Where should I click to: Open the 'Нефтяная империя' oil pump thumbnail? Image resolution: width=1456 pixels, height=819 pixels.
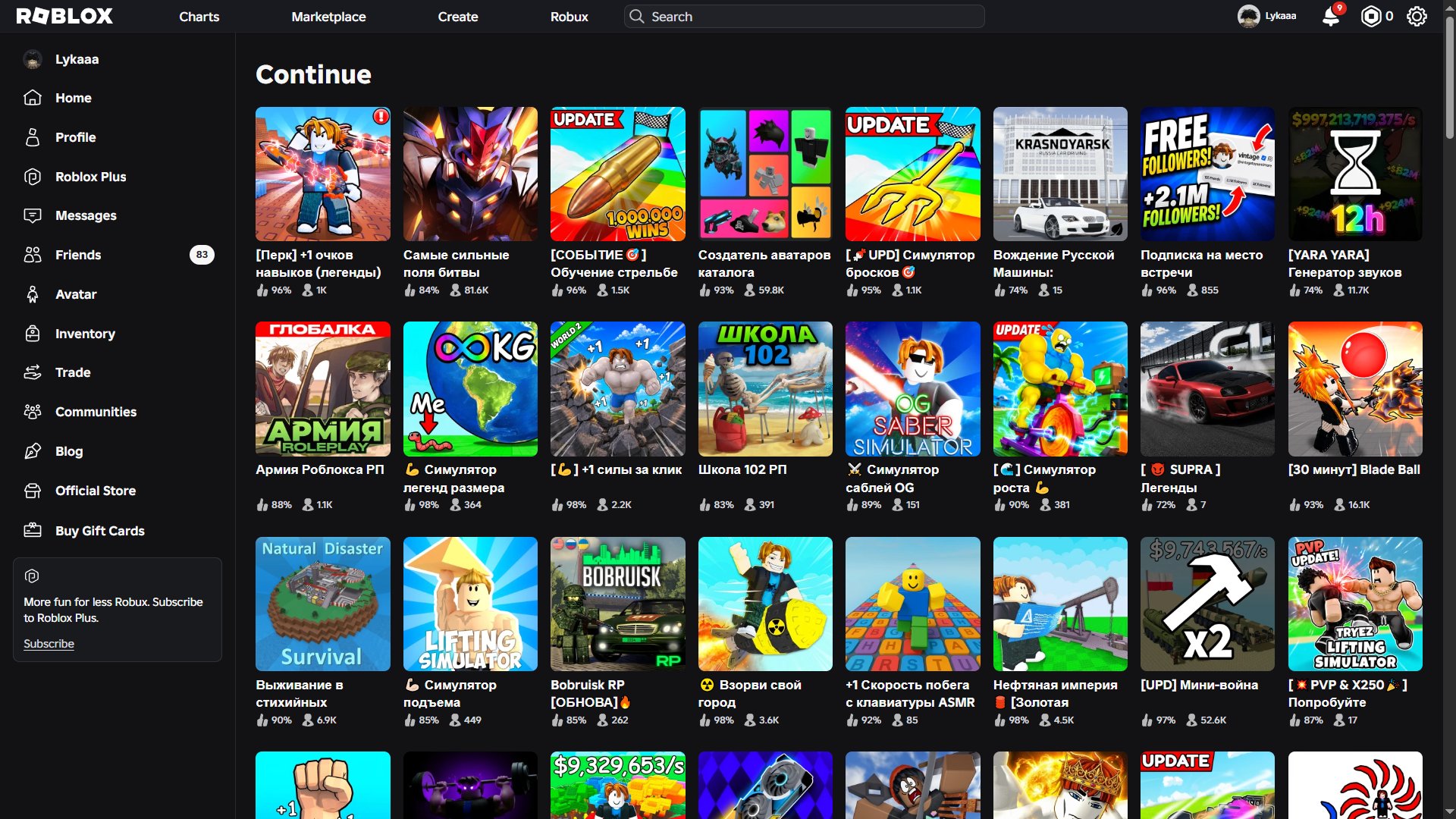pyautogui.click(x=1060, y=604)
